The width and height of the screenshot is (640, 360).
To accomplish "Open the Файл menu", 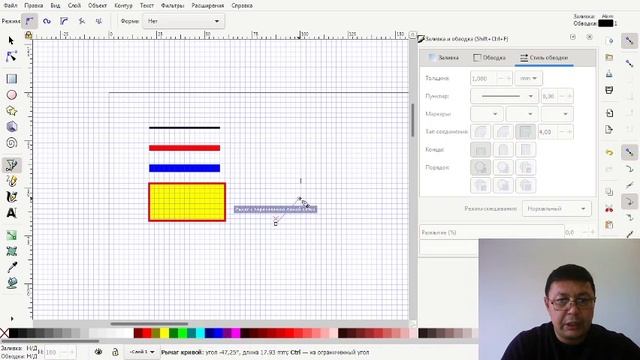I will point(10,6).
